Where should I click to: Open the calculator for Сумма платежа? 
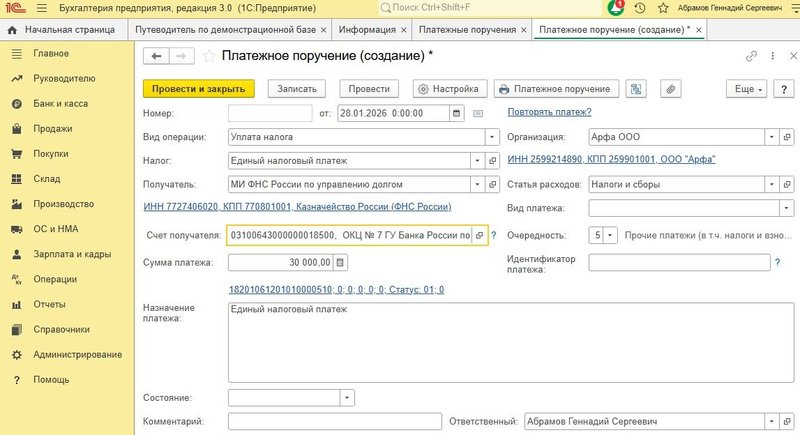point(340,263)
